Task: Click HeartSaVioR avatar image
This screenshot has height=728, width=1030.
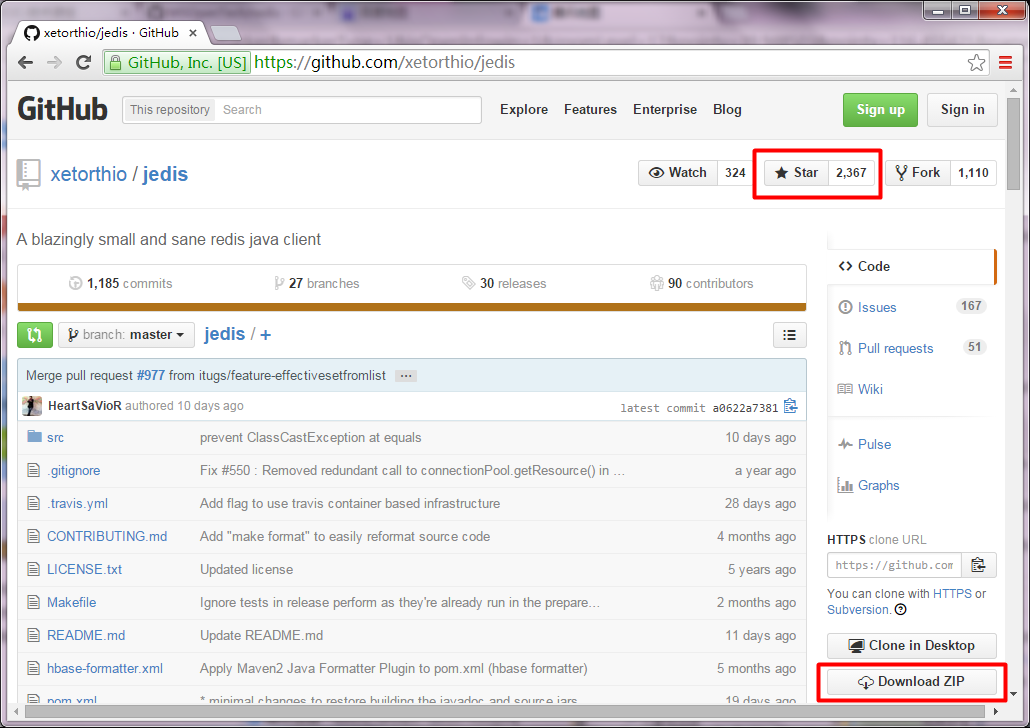Action: tap(32, 406)
